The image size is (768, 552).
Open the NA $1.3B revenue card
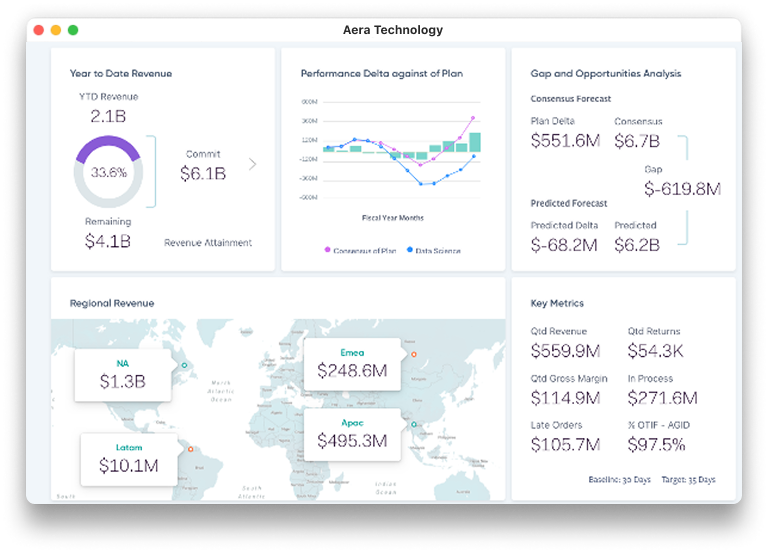click(x=123, y=375)
